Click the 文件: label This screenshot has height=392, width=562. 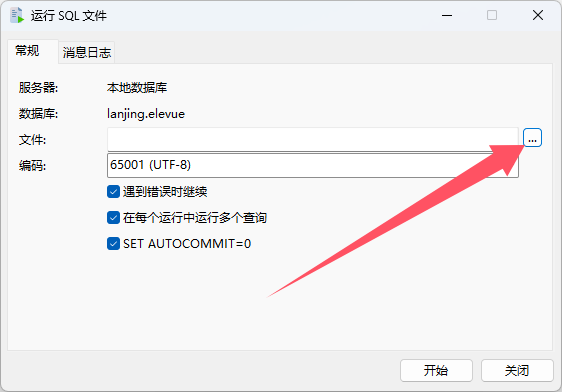point(32,139)
